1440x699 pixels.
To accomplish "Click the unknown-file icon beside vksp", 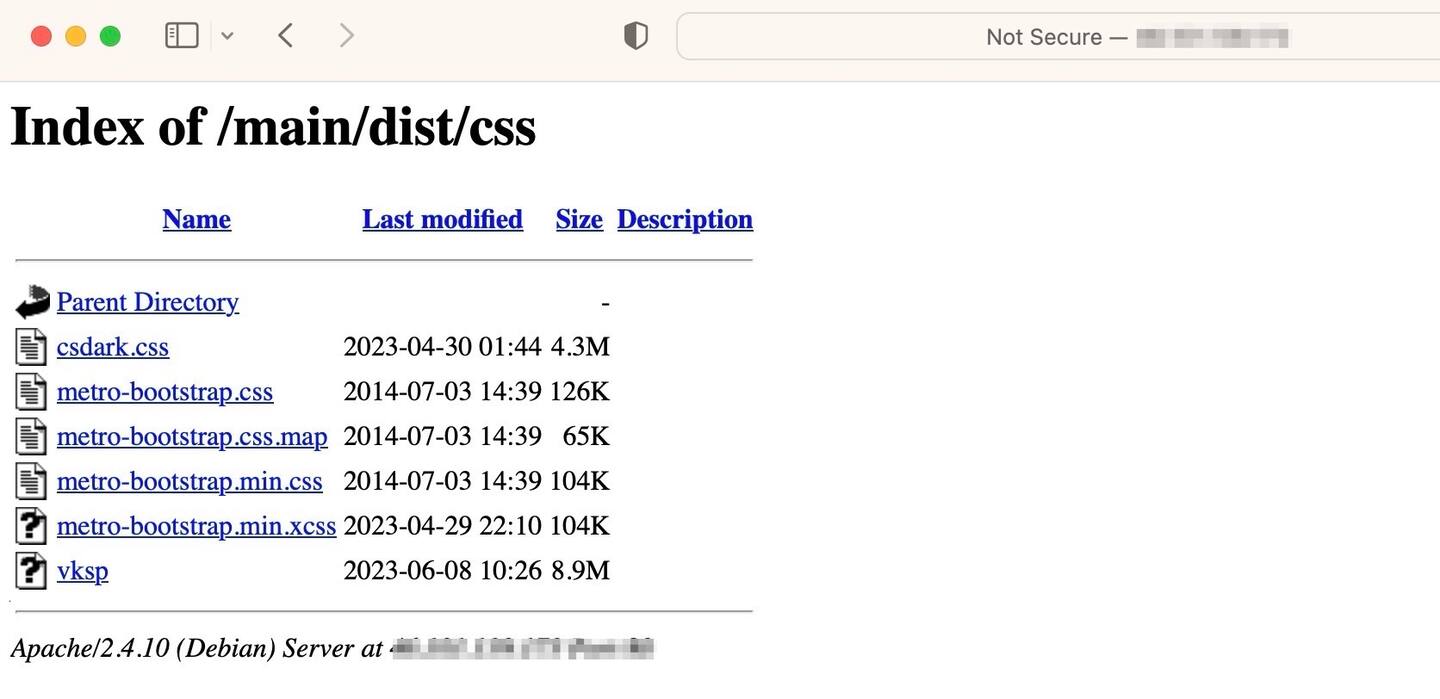I will click(x=32, y=571).
